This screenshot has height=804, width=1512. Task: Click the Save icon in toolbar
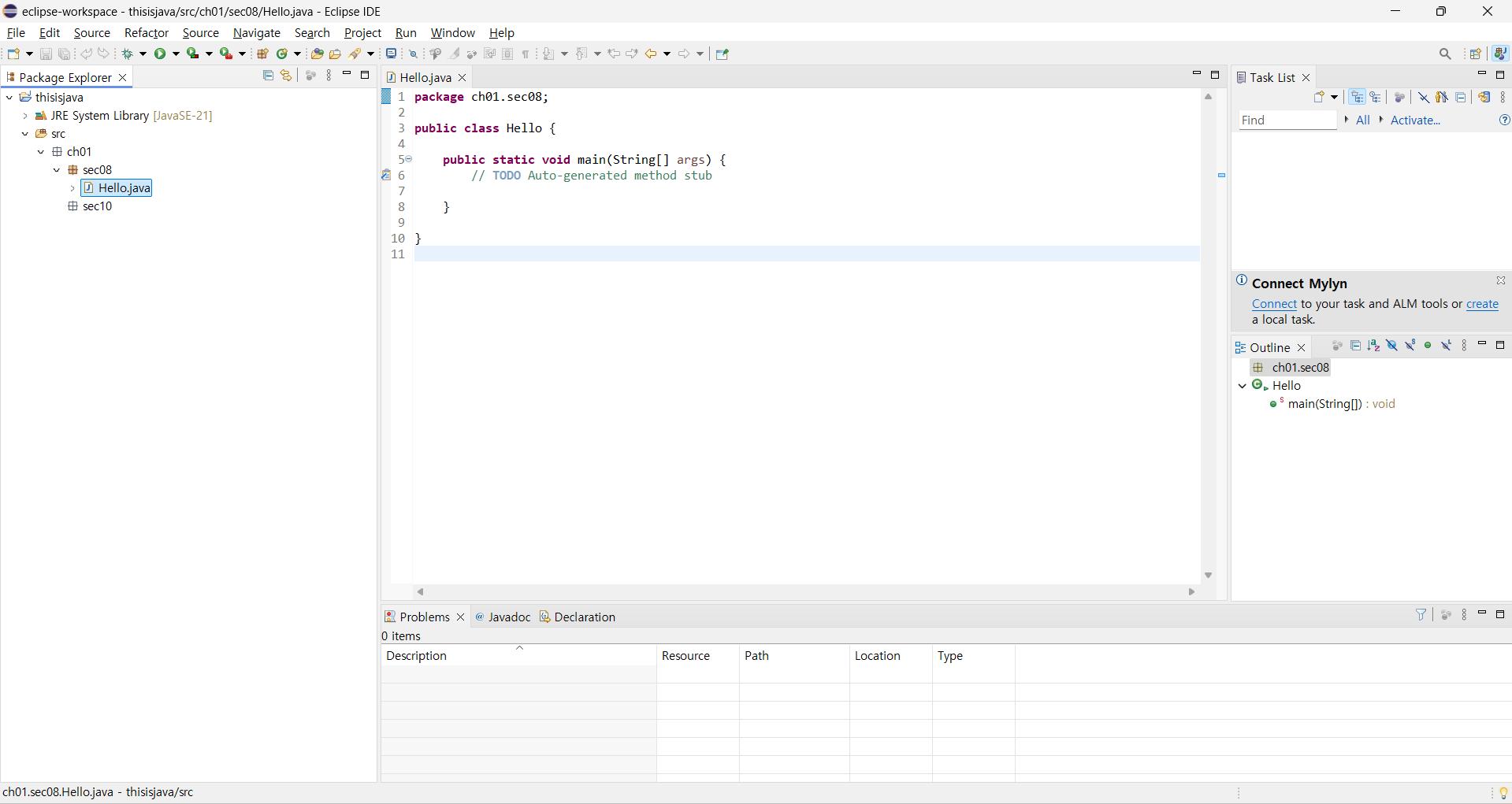(46, 54)
